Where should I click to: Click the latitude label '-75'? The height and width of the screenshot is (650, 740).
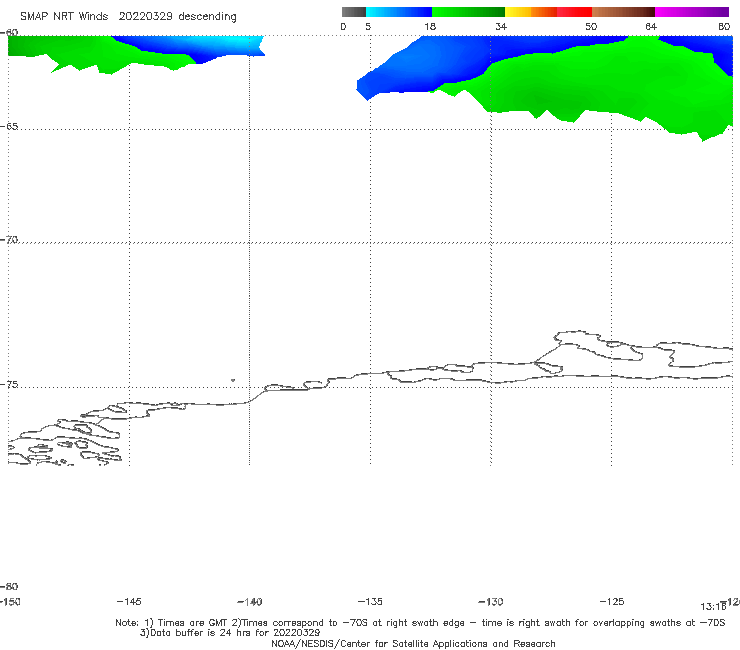pyautogui.click(x=9, y=385)
